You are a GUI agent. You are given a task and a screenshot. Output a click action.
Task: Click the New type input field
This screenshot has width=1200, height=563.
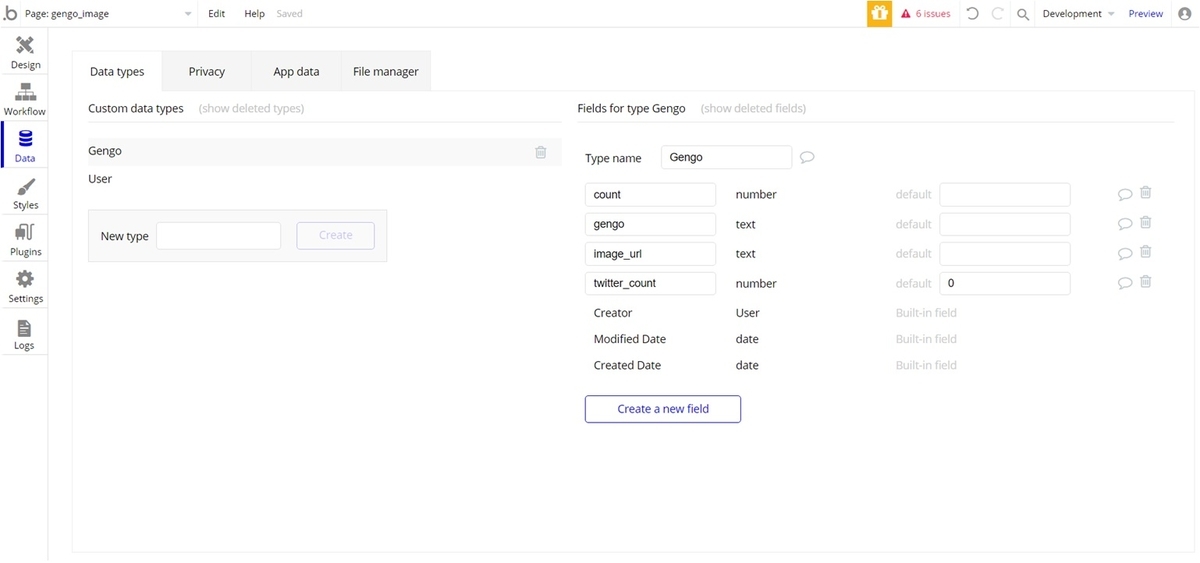click(218, 236)
